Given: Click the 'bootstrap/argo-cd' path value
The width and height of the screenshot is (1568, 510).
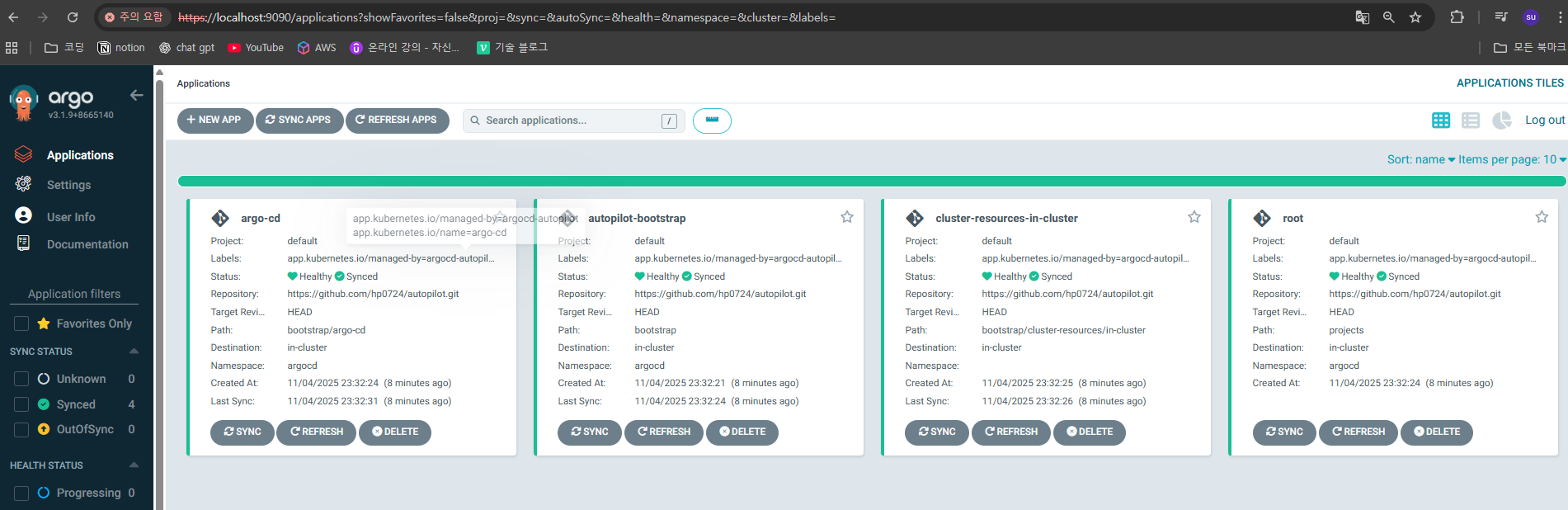Looking at the screenshot, I should point(326,330).
